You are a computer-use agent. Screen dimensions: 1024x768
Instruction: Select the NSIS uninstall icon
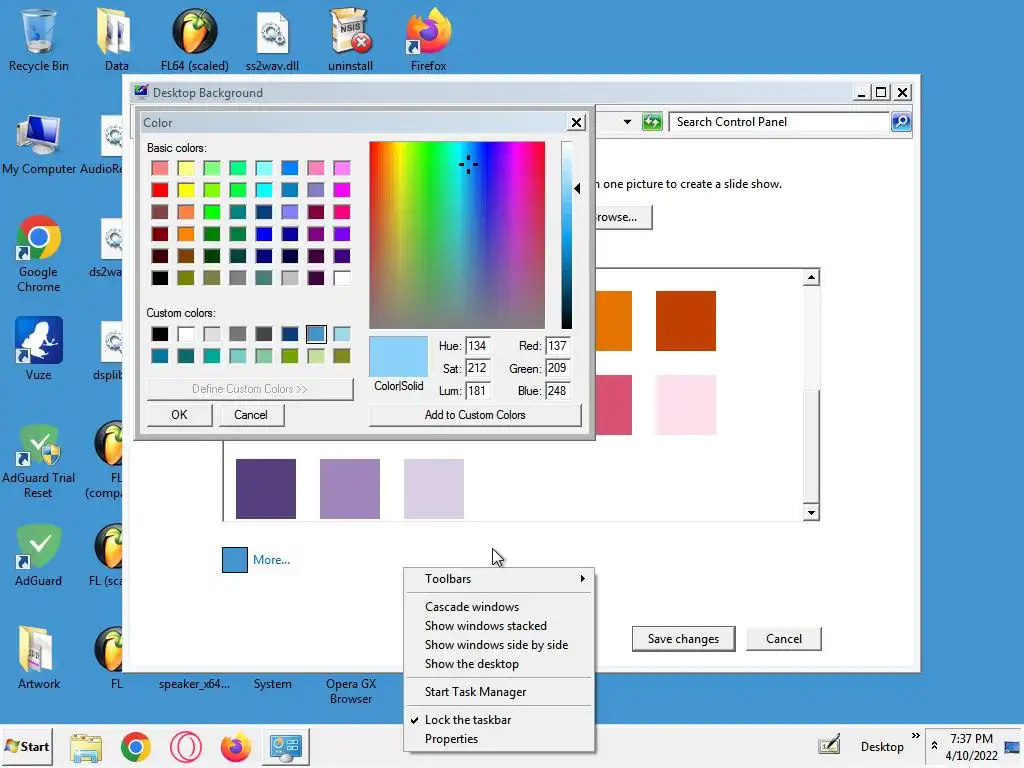351,39
